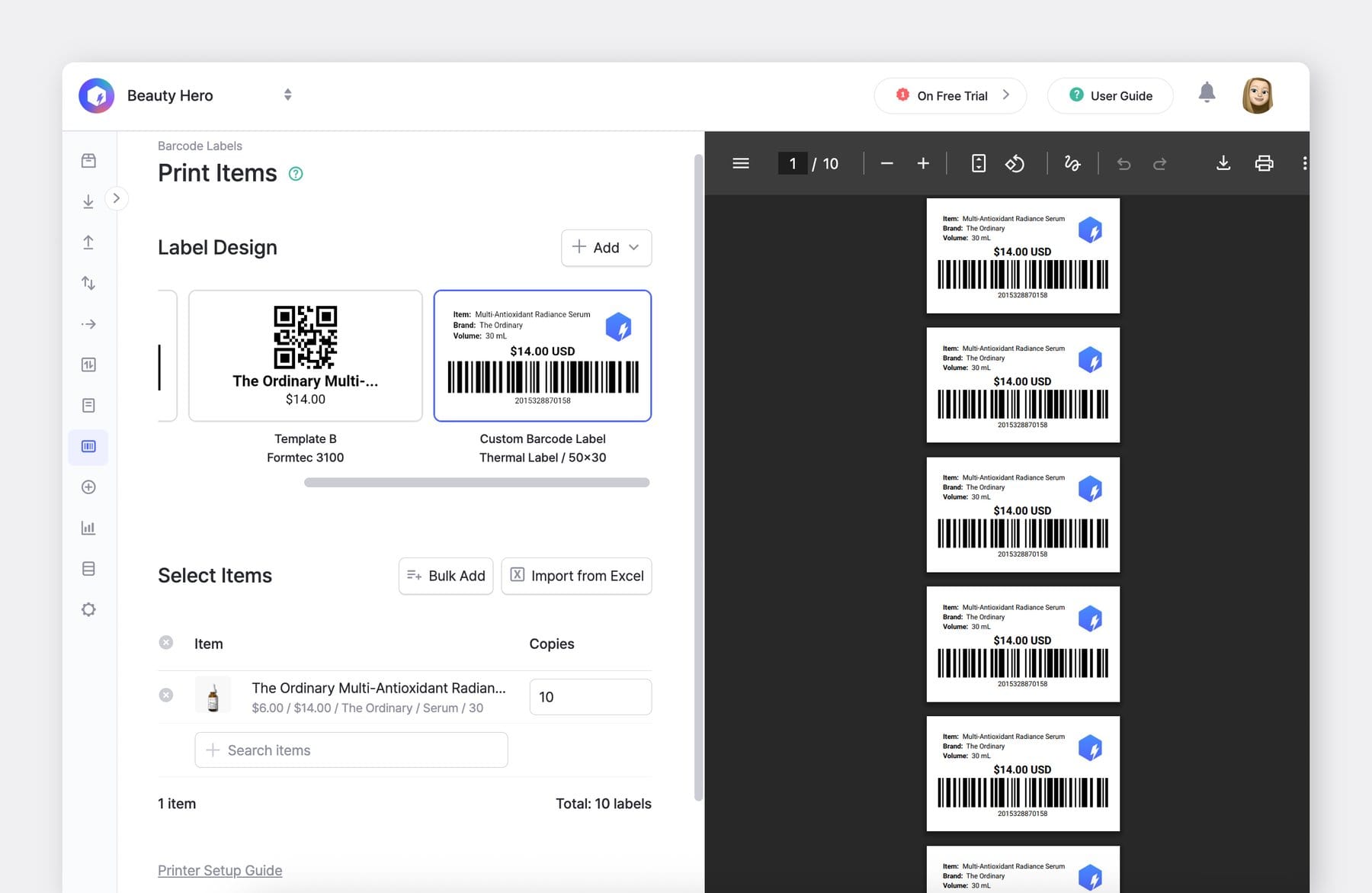Open the Add label design dropdown

pos(606,248)
